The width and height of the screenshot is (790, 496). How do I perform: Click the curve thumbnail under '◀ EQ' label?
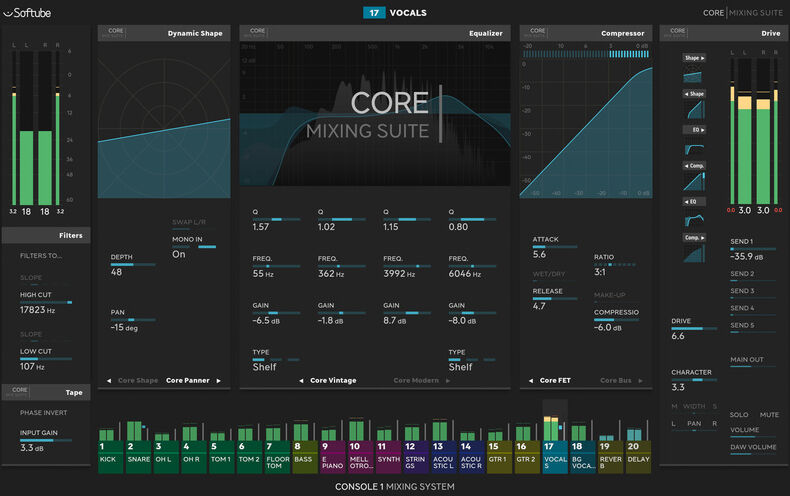(x=694, y=220)
